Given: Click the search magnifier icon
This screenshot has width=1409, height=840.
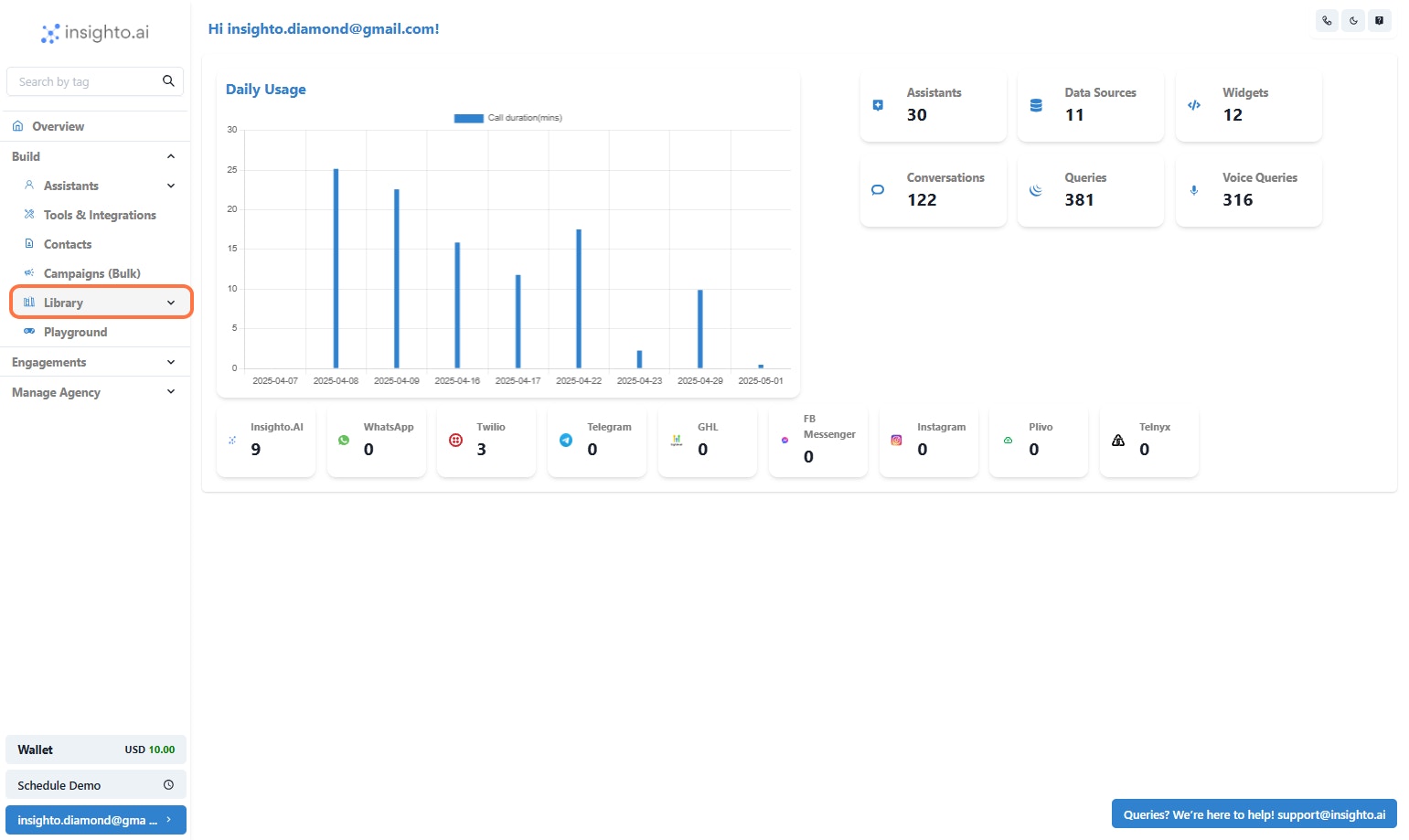Looking at the screenshot, I should coord(168,80).
